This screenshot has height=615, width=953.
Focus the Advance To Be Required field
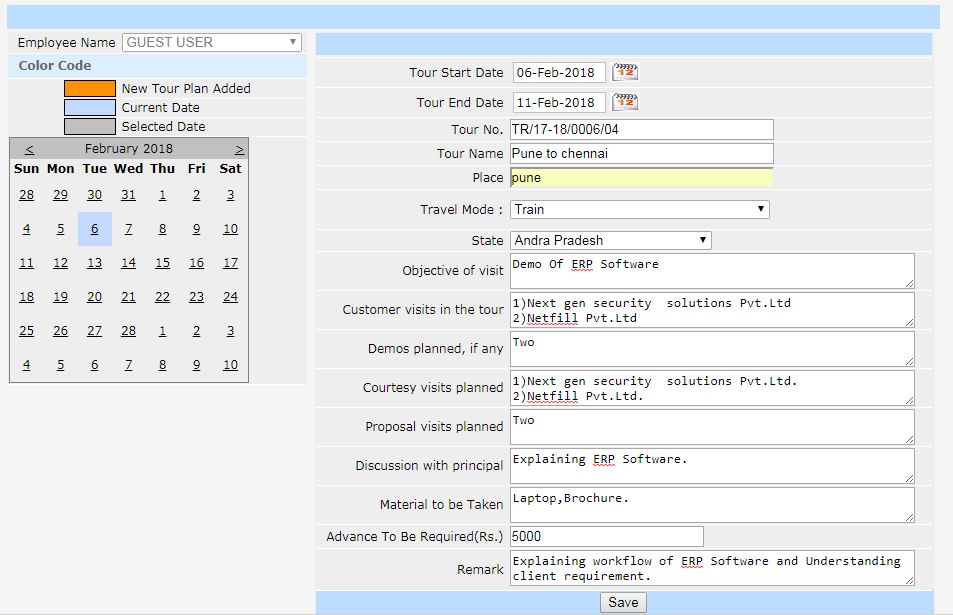606,537
